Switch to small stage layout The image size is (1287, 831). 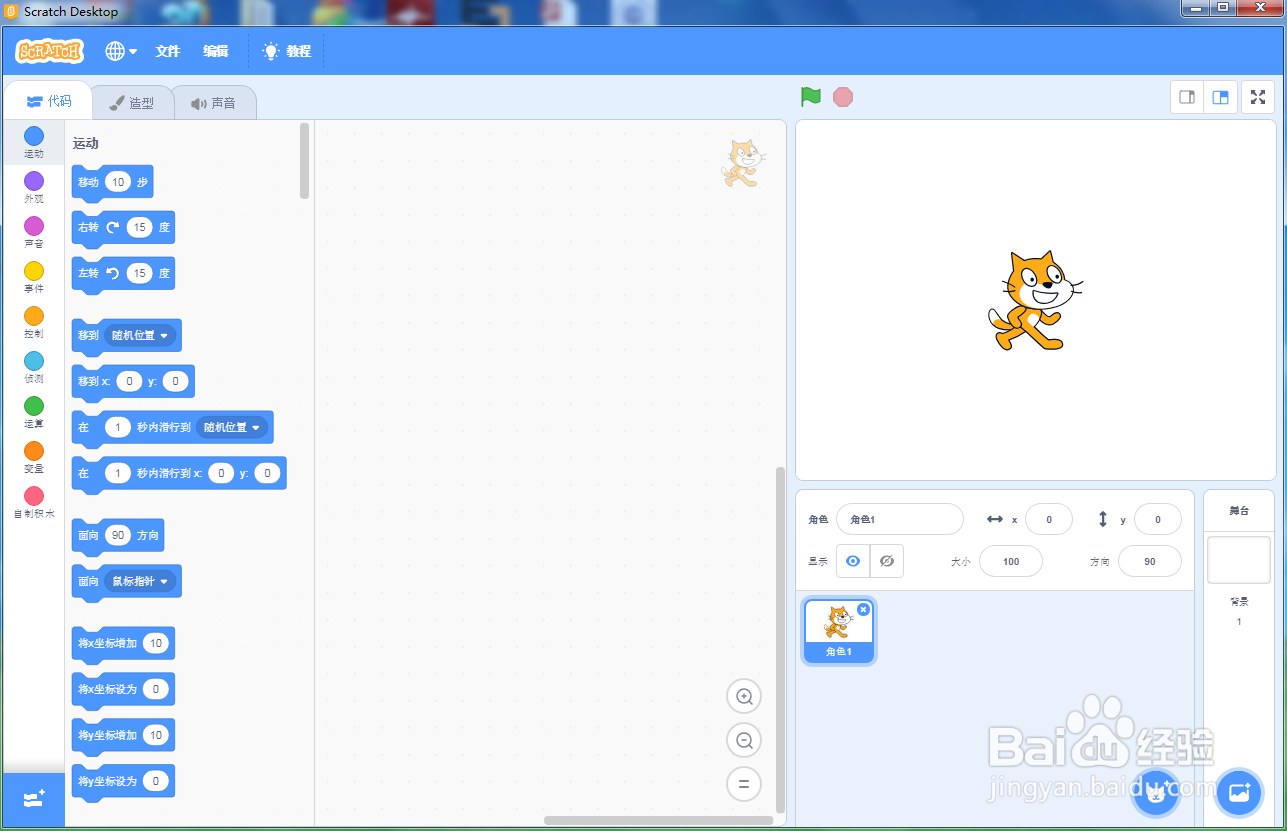1188,97
